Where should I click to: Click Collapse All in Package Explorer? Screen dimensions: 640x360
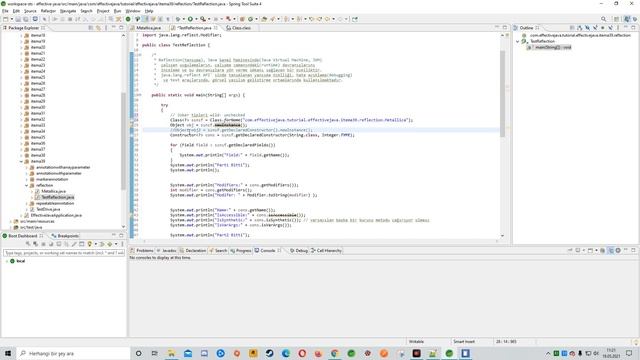click(91, 28)
